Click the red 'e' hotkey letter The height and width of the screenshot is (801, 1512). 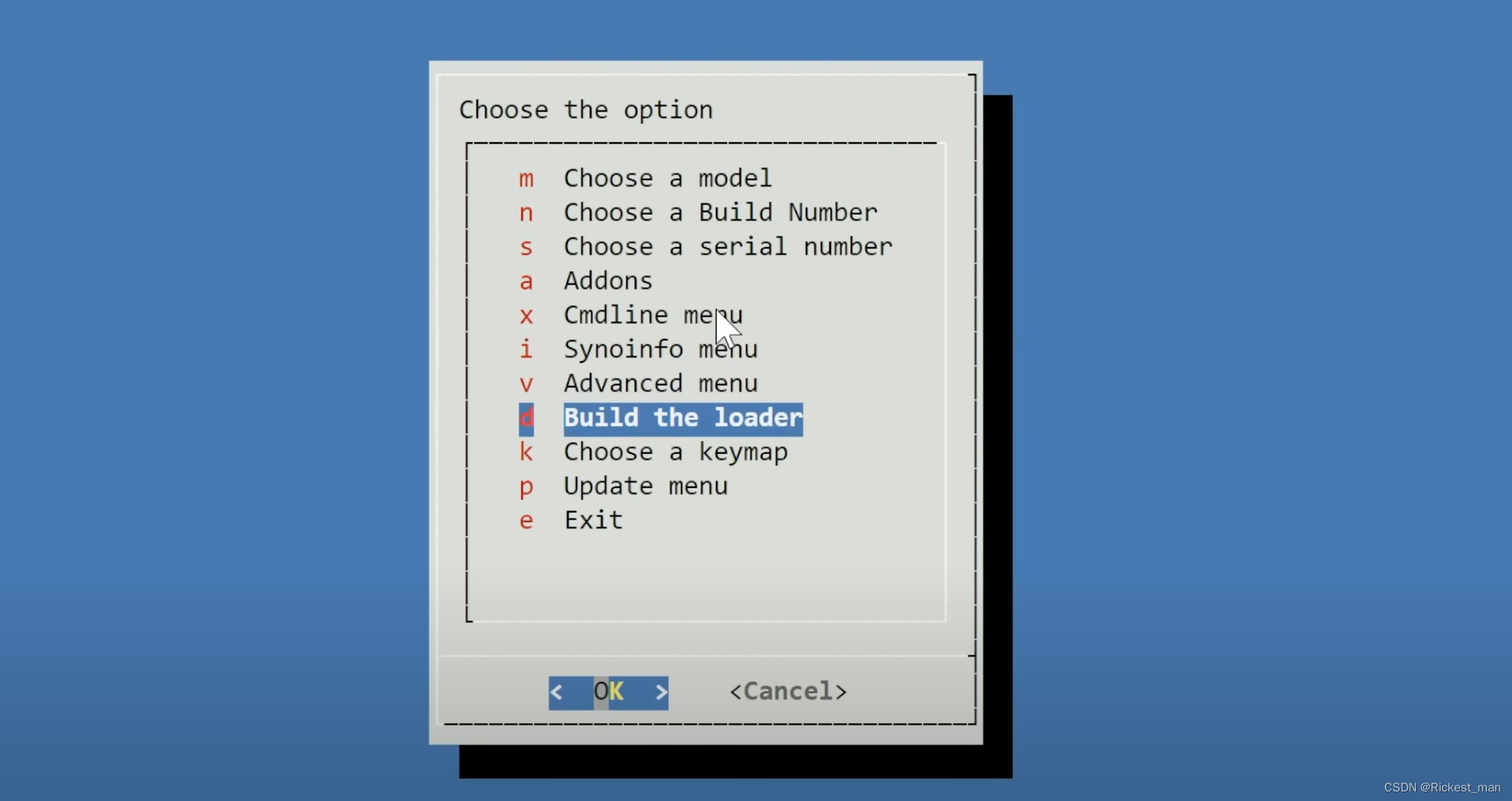(526, 521)
